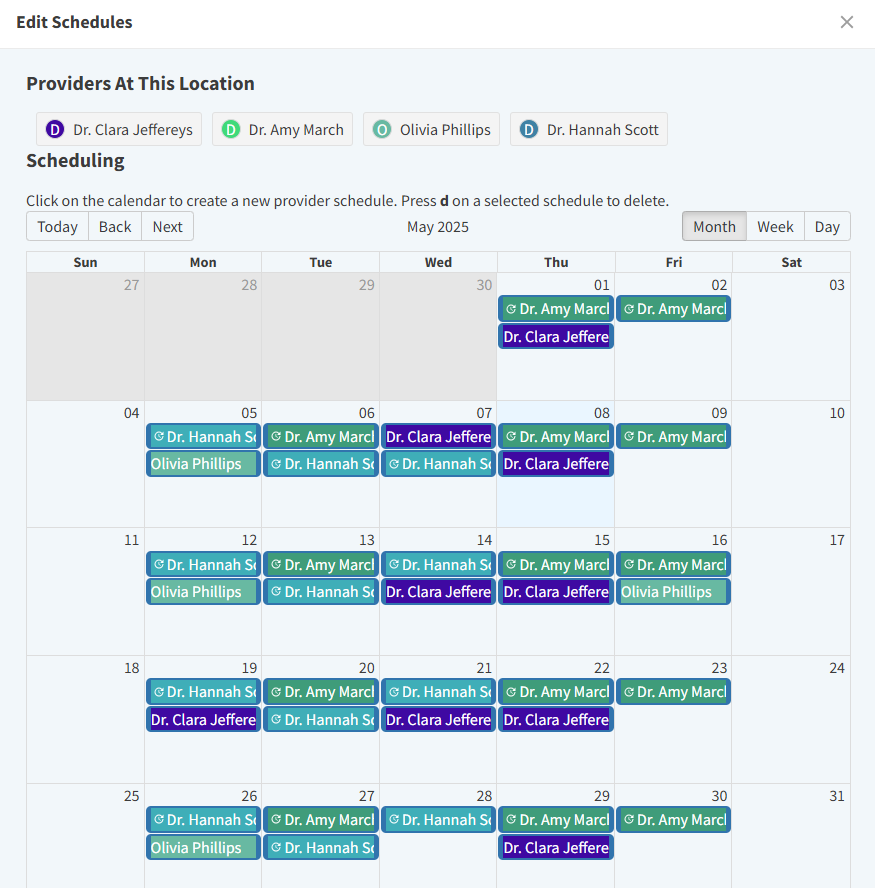Viewport: 875px width, 888px height.
Task: Click the Back button
Action: tap(114, 226)
